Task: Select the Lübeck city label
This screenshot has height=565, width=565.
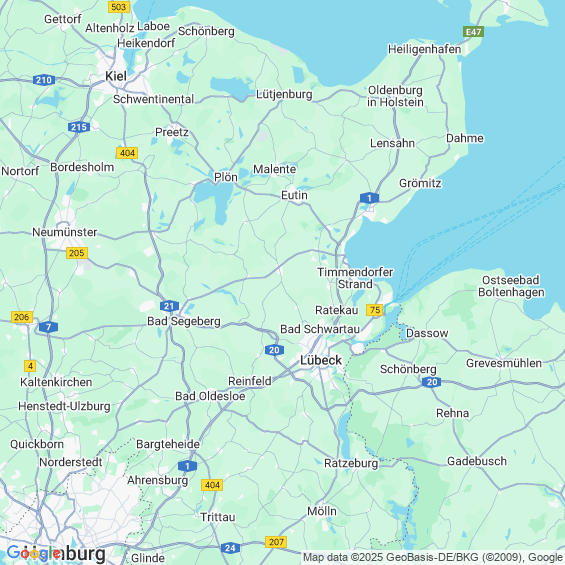Action: pyautogui.click(x=321, y=360)
